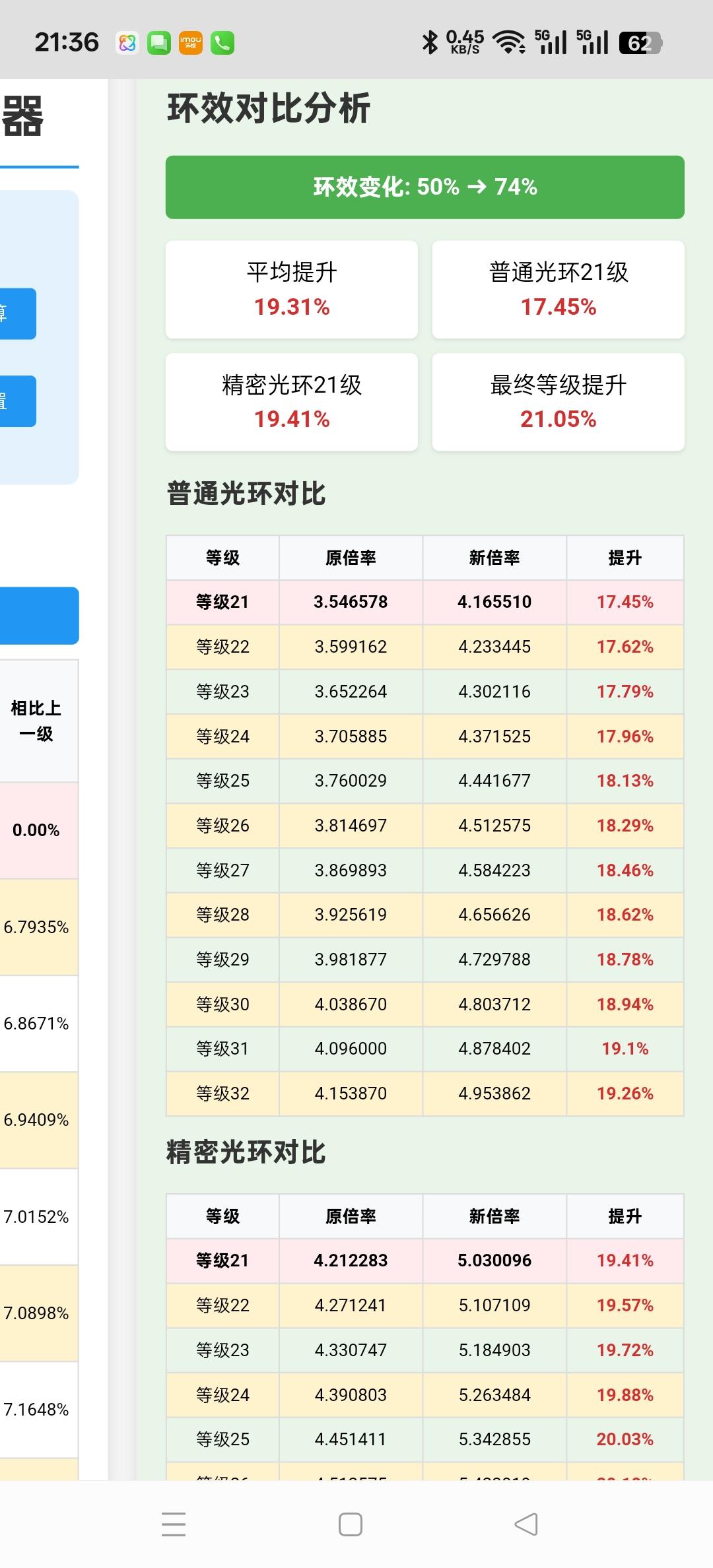Click the value 4.953862

pyautogui.click(x=494, y=1094)
